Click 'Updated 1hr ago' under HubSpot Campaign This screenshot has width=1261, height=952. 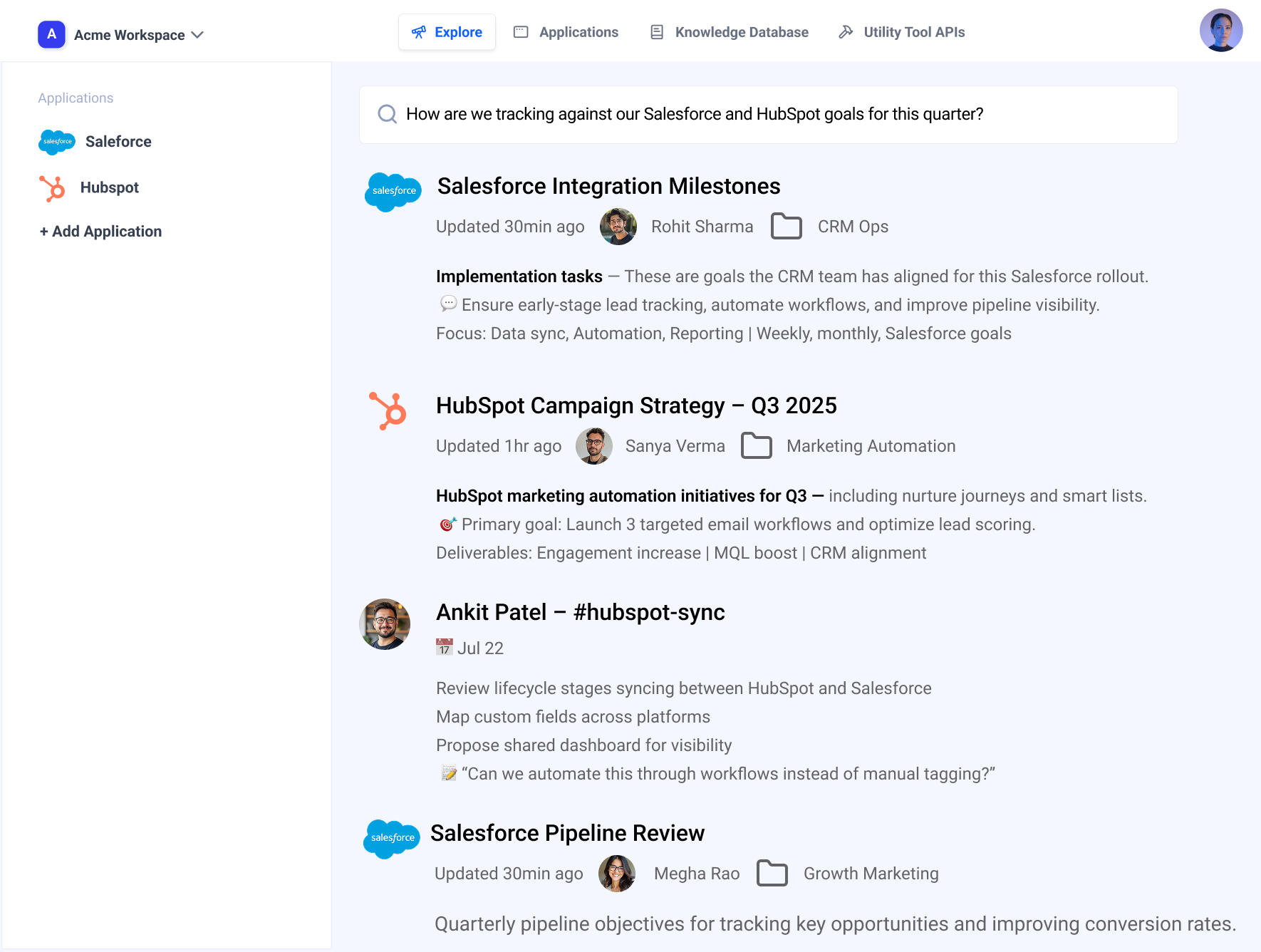(499, 446)
